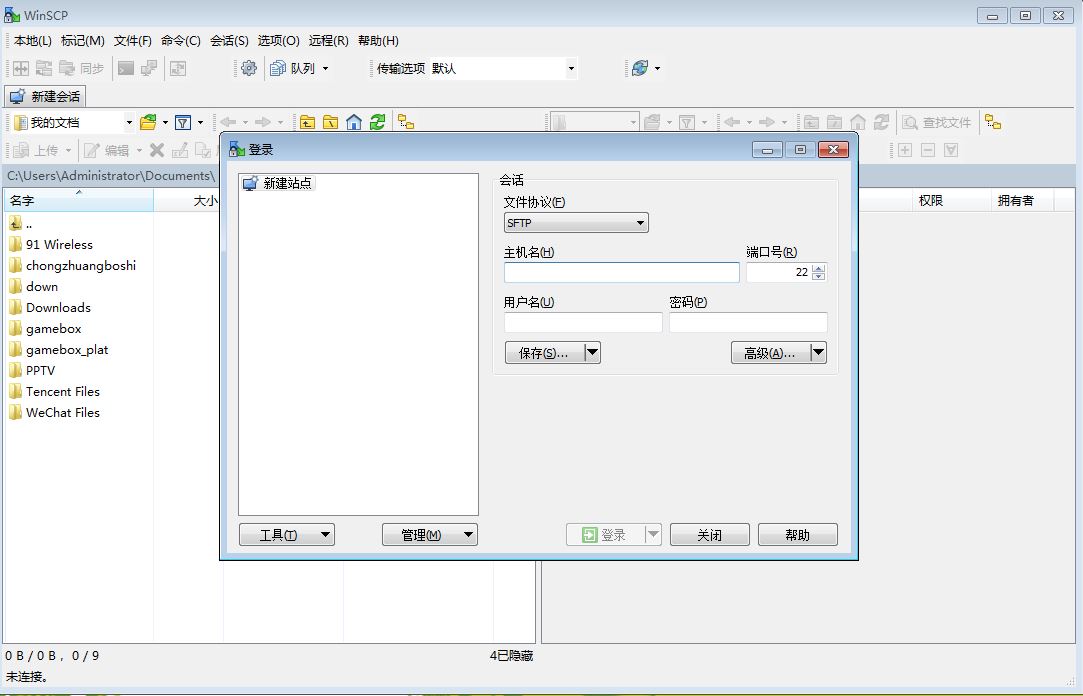This screenshot has height=696, width=1083.
Task: Expand the 高级 advanced options dropdown arrow
Action: coord(818,352)
